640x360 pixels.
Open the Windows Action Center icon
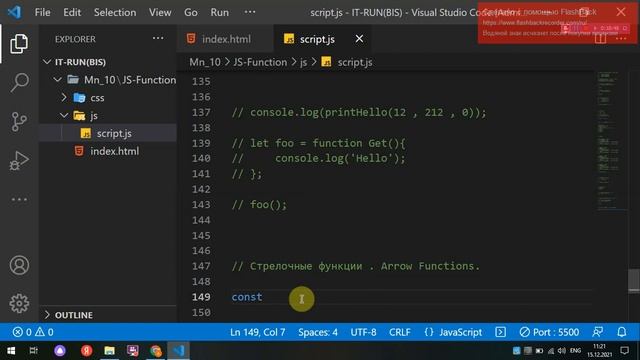[x=624, y=351]
